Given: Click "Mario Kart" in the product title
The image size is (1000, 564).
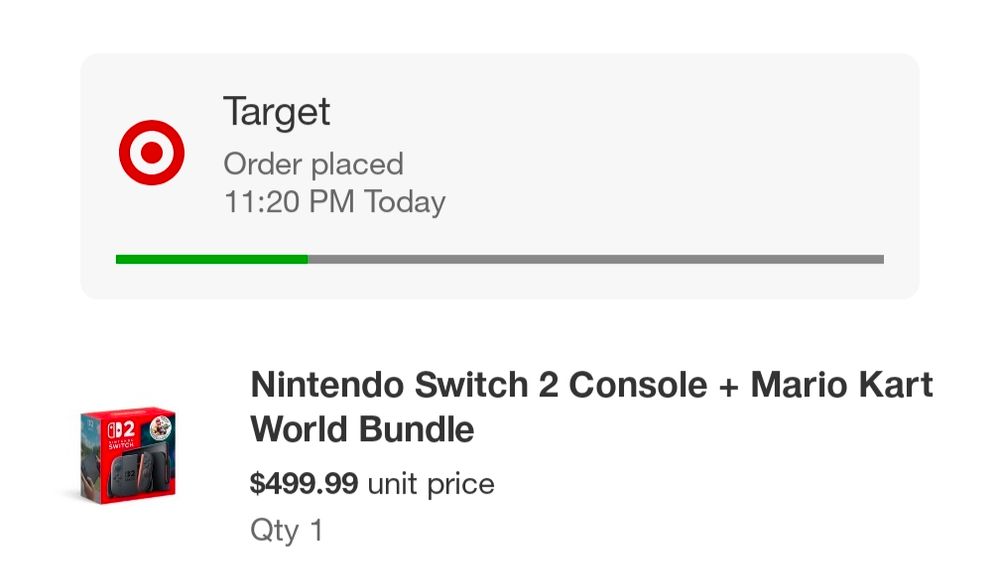Looking at the screenshot, I should [x=841, y=384].
